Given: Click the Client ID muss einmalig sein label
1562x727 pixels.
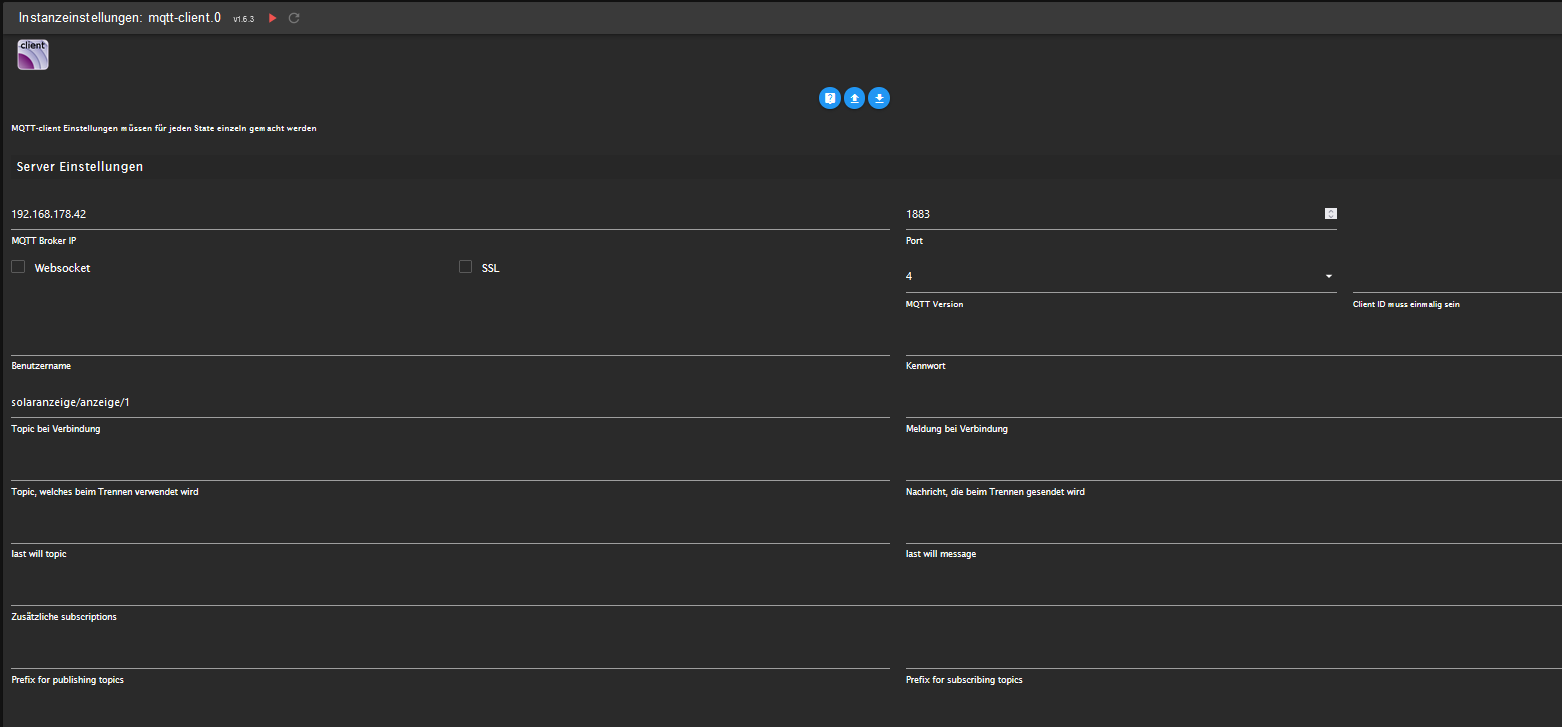Looking at the screenshot, I should click(1406, 304).
